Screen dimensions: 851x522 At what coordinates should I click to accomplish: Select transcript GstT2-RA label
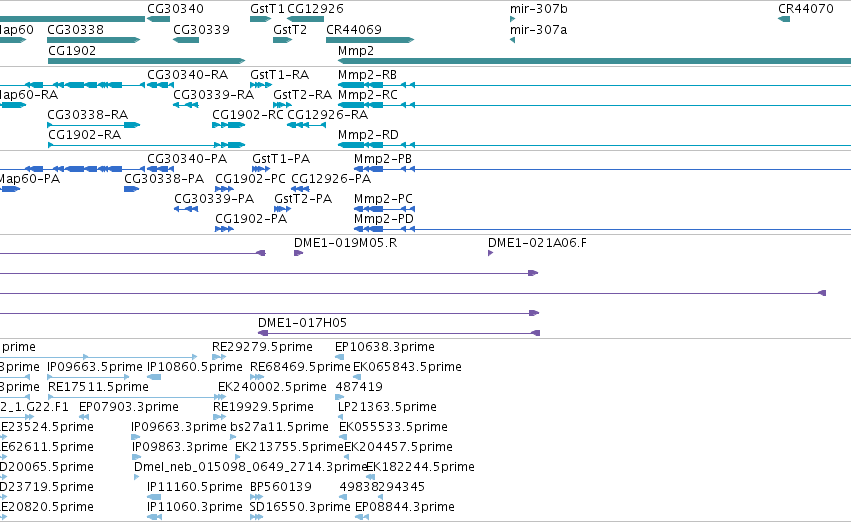click(x=302, y=94)
